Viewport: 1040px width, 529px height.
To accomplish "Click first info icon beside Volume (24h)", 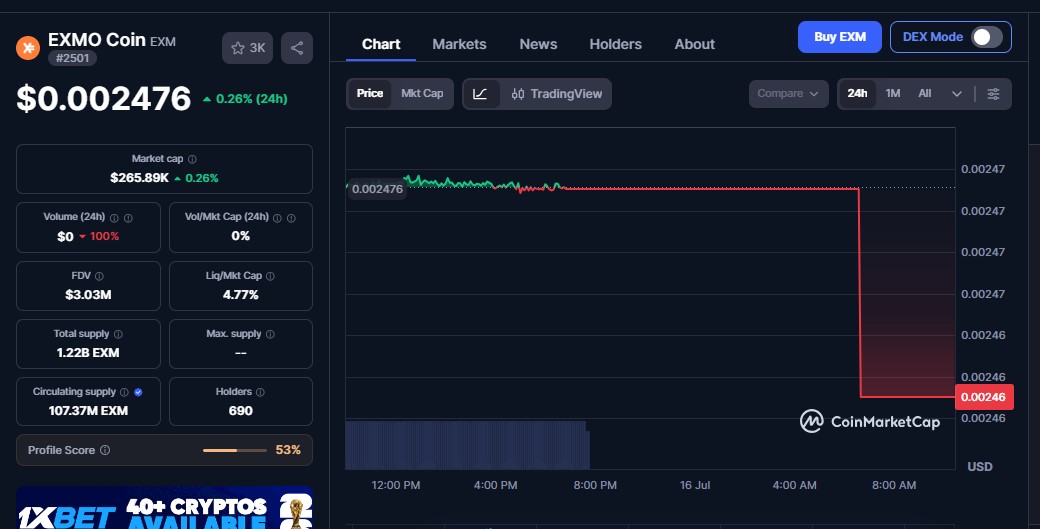I will click(114, 217).
